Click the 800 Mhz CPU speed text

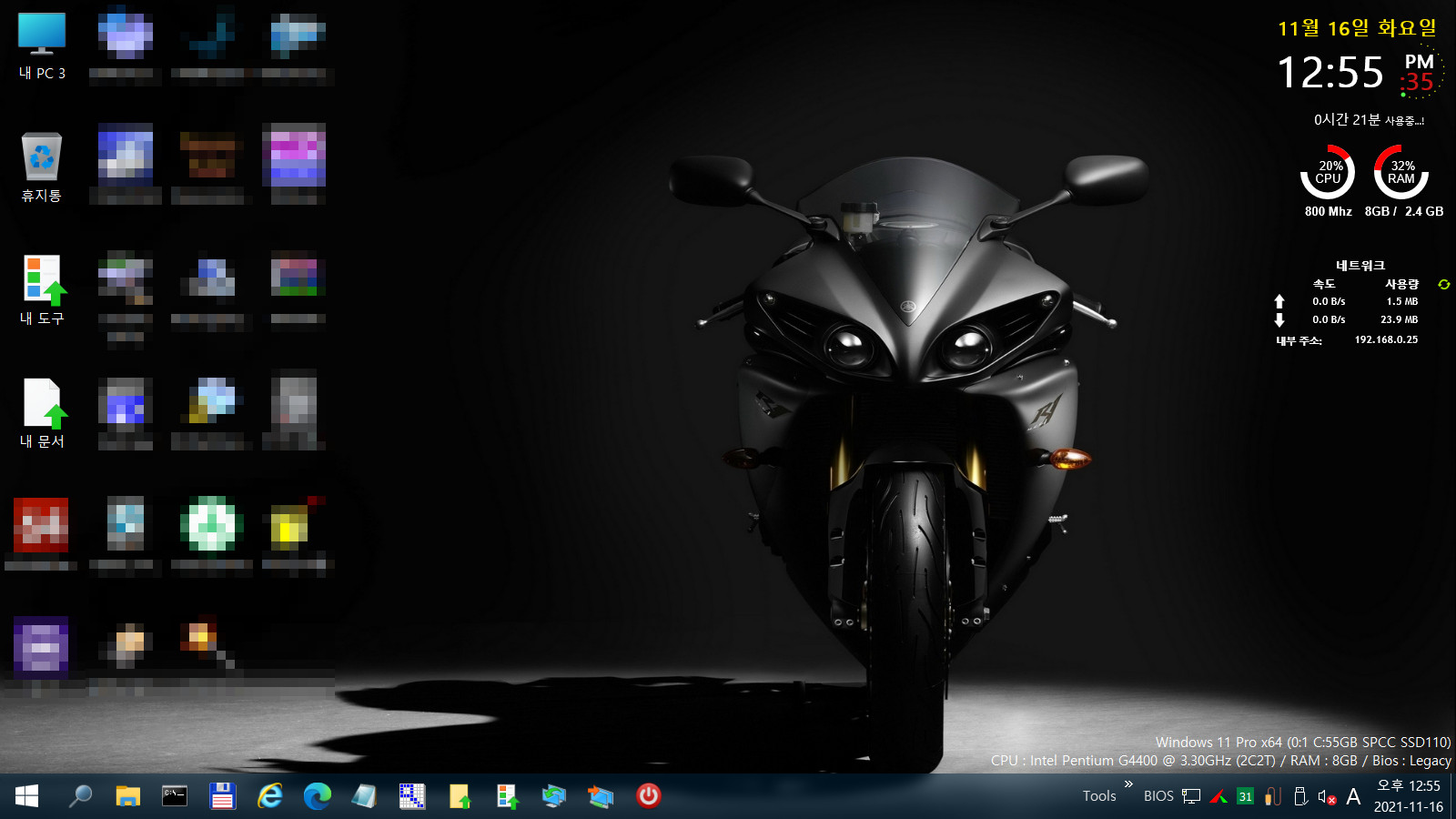click(1328, 211)
